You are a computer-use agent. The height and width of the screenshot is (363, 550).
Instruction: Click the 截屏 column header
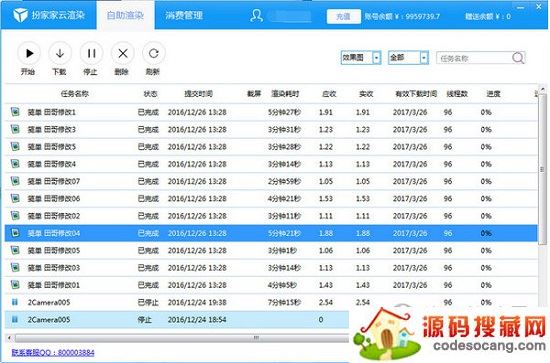[254, 94]
